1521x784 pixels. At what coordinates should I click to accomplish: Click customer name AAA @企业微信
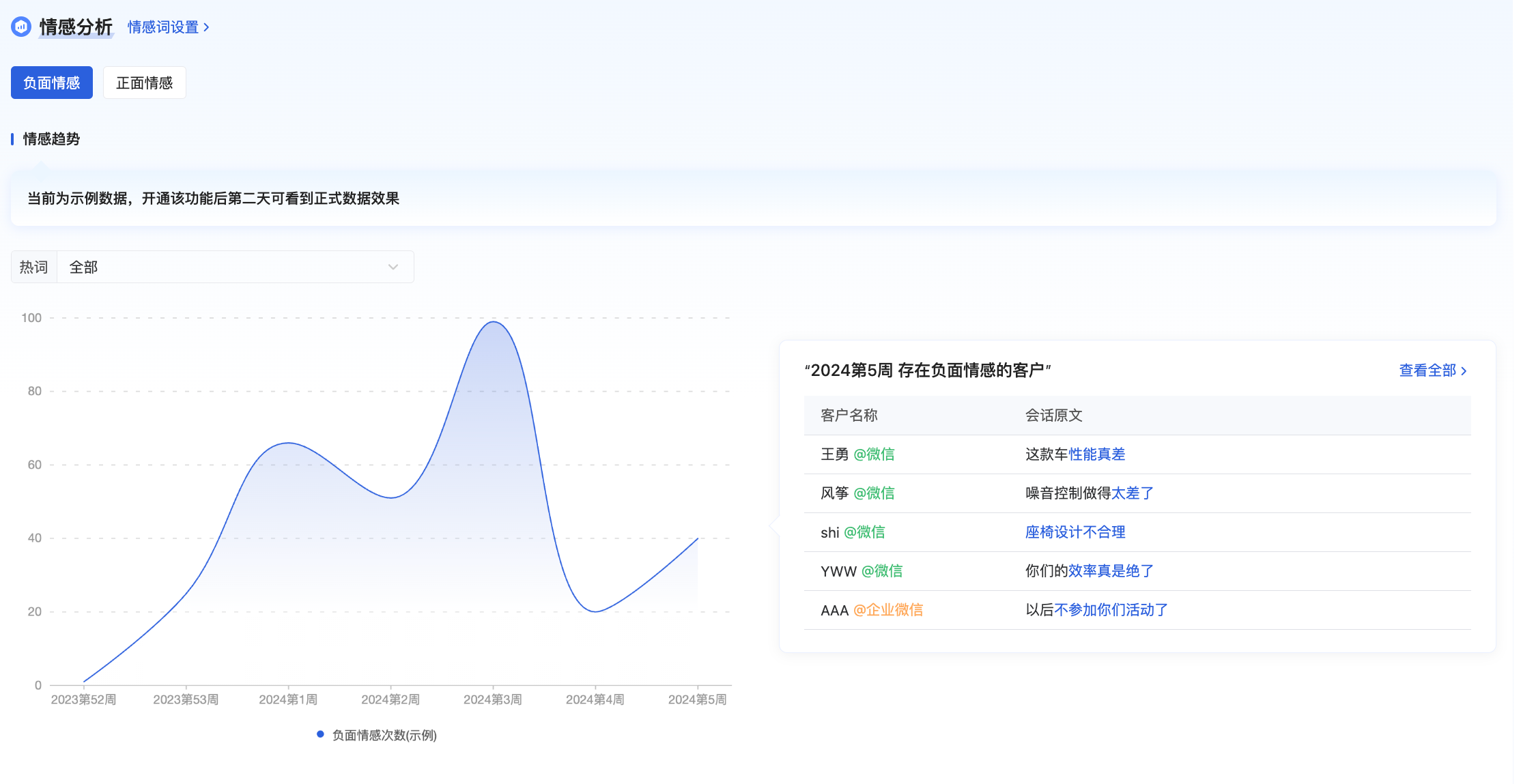point(872,610)
